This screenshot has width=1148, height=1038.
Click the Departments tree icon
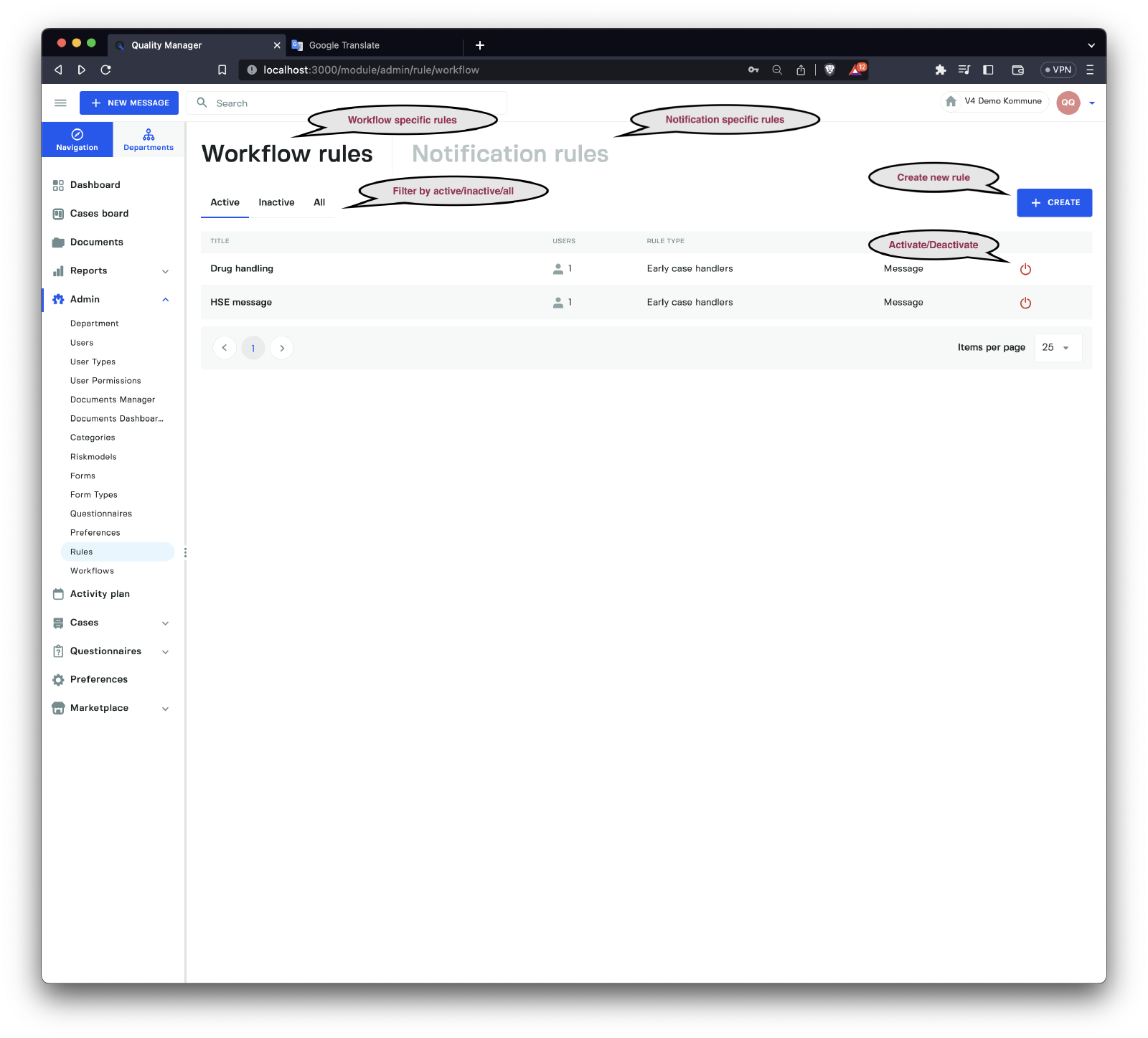[x=149, y=135]
